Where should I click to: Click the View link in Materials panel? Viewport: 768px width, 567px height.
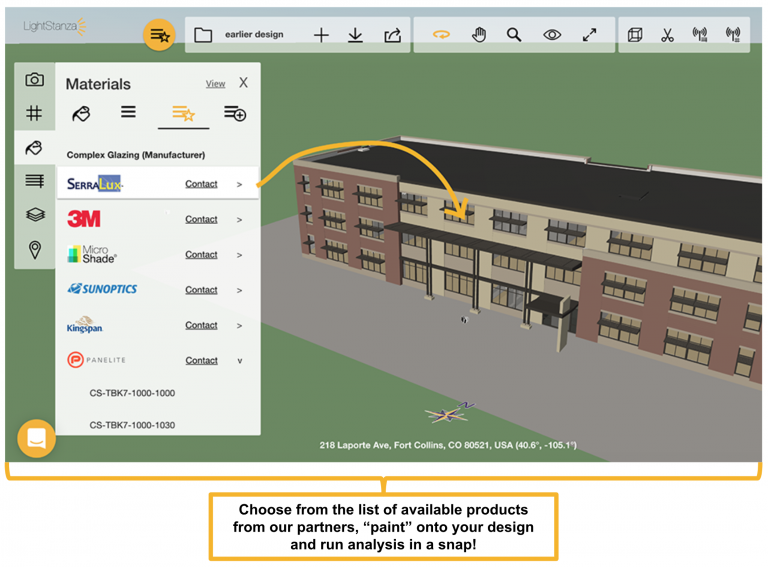(x=215, y=84)
